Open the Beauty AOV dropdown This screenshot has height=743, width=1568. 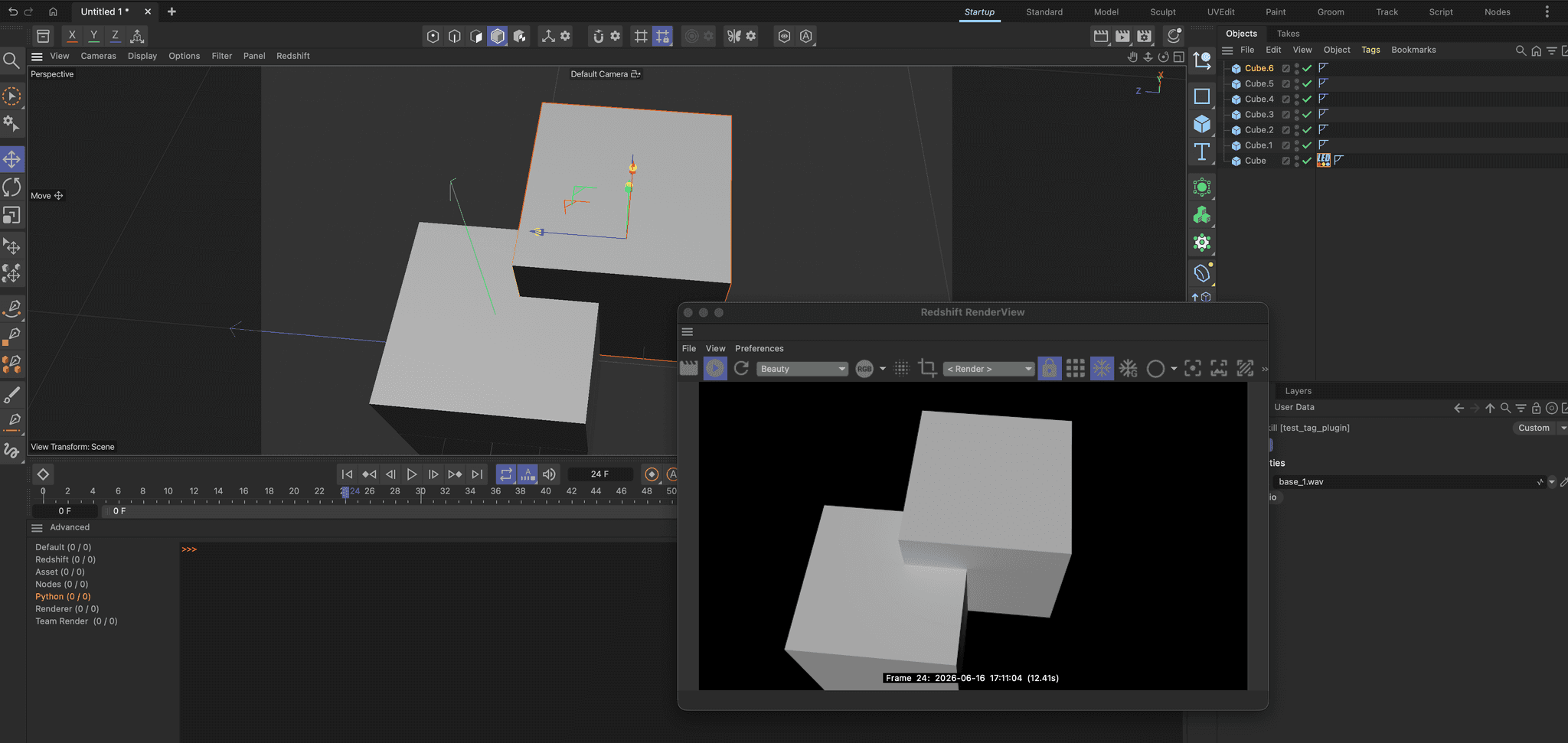(x=802, y=369)
